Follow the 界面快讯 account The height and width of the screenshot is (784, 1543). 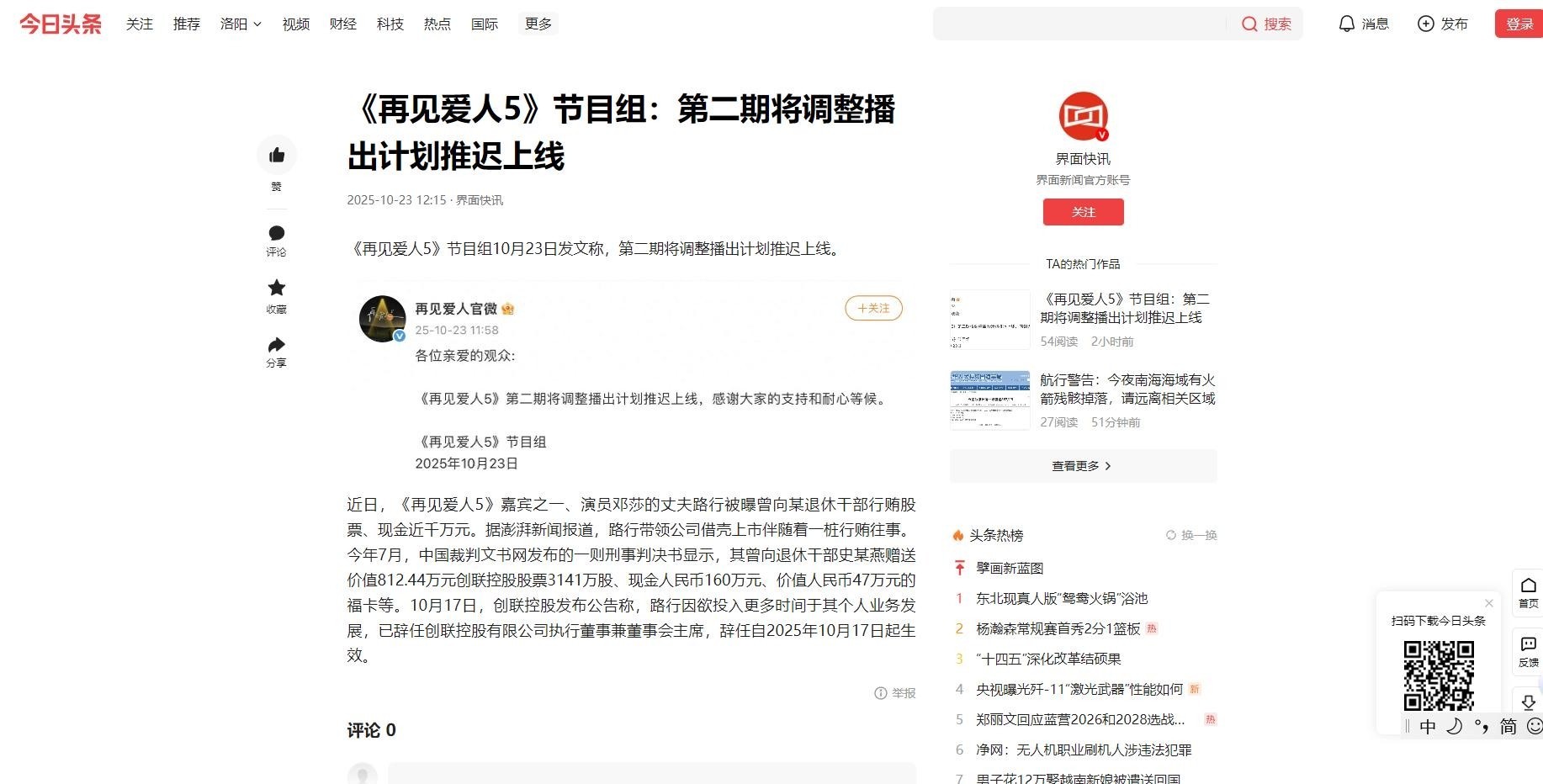pos(1083,212)
